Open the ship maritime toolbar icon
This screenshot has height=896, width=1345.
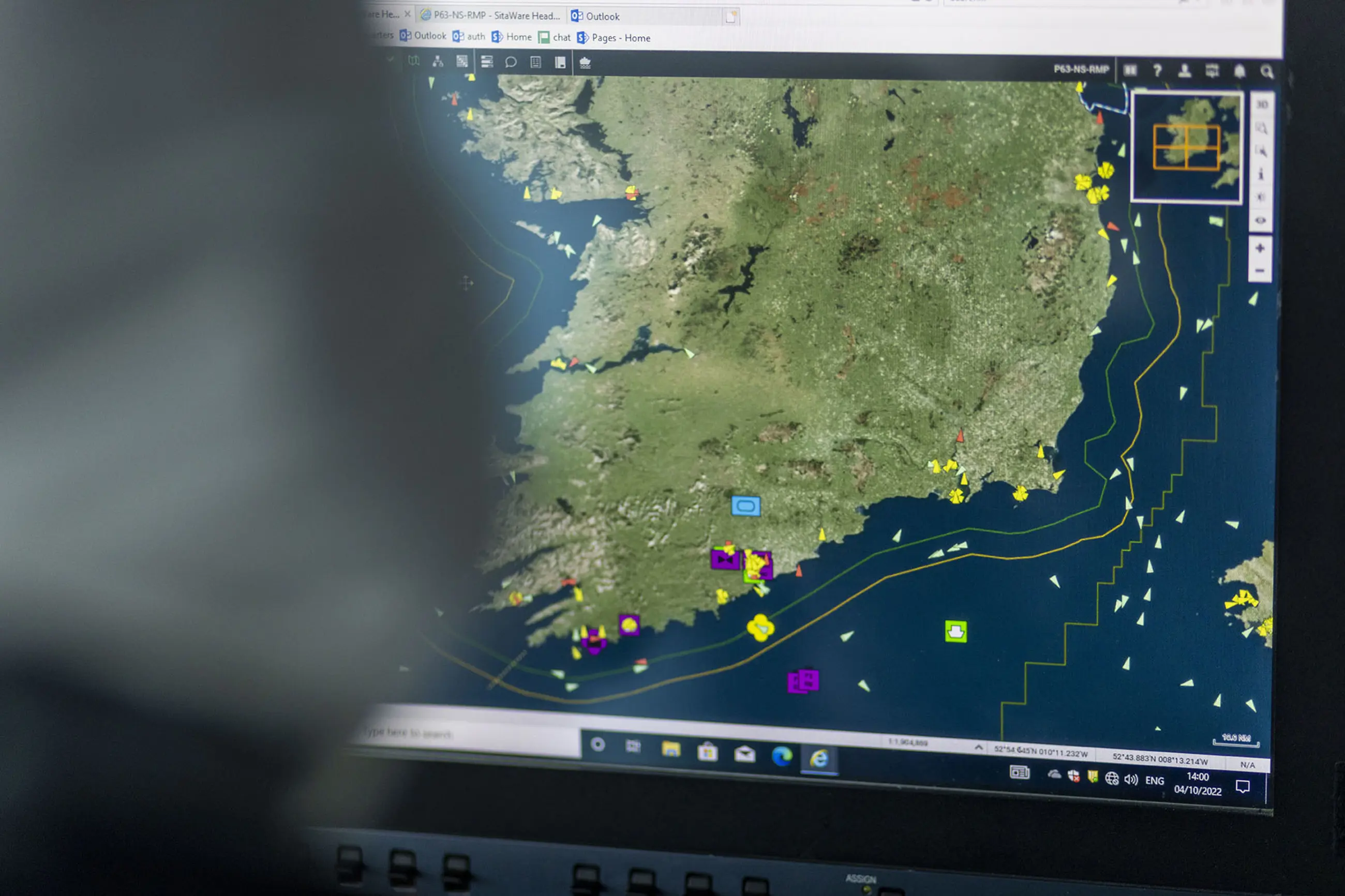(x=585, y=63)
